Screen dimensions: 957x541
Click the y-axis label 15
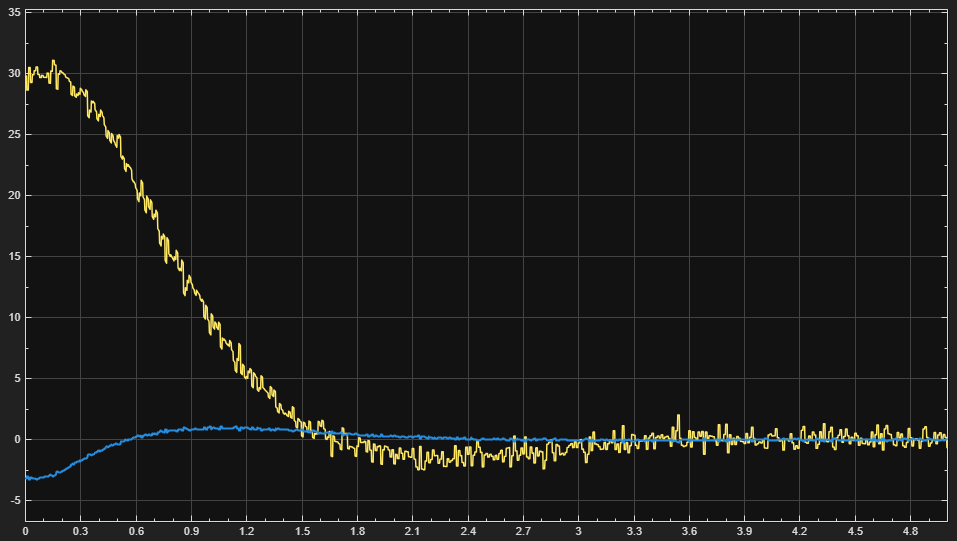tap(14, 256)
